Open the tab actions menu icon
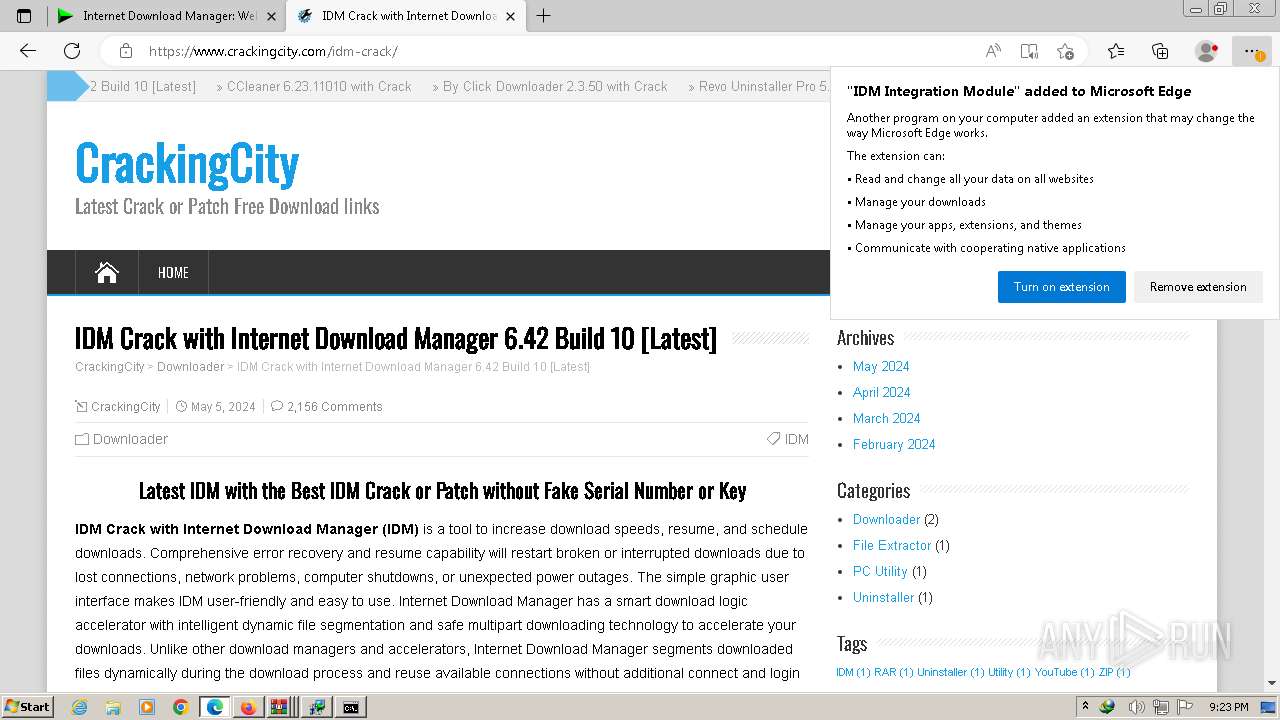Viewport: 1280px width, 720px height. (x=24, y=16)
